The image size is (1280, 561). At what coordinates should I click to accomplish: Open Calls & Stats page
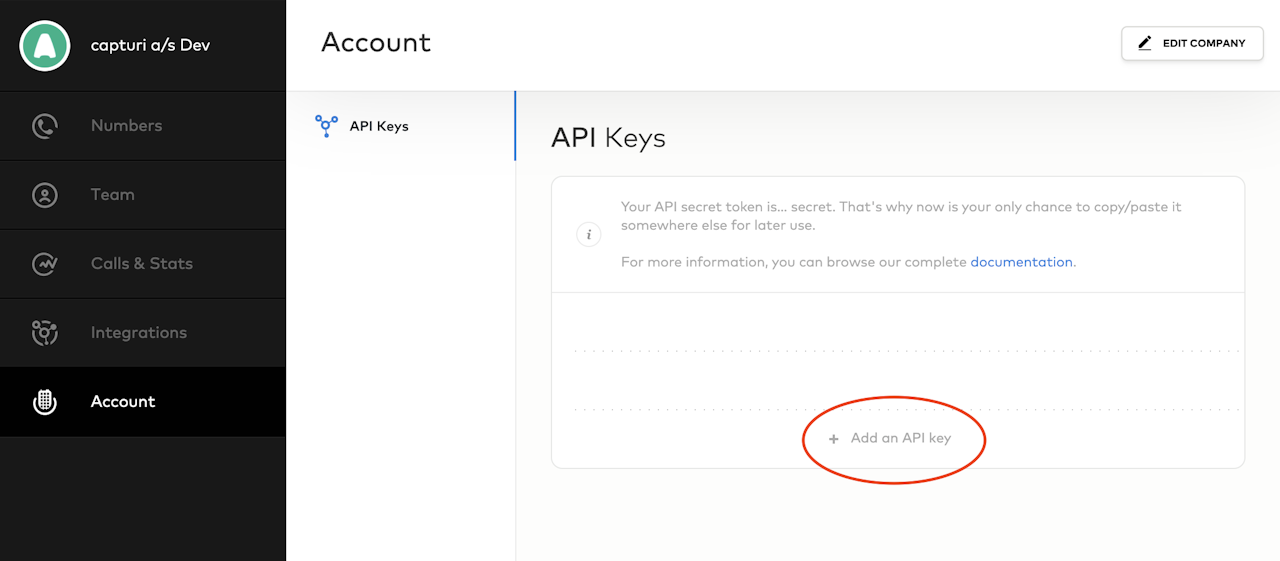pos(141,264)
